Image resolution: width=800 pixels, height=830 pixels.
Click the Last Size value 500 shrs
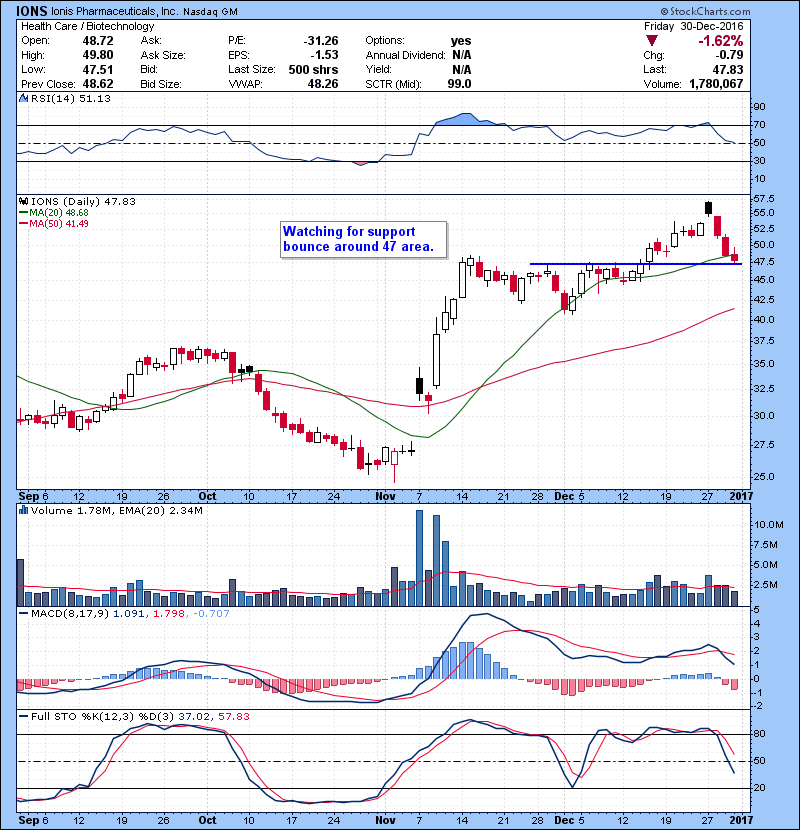pos(313,69)
